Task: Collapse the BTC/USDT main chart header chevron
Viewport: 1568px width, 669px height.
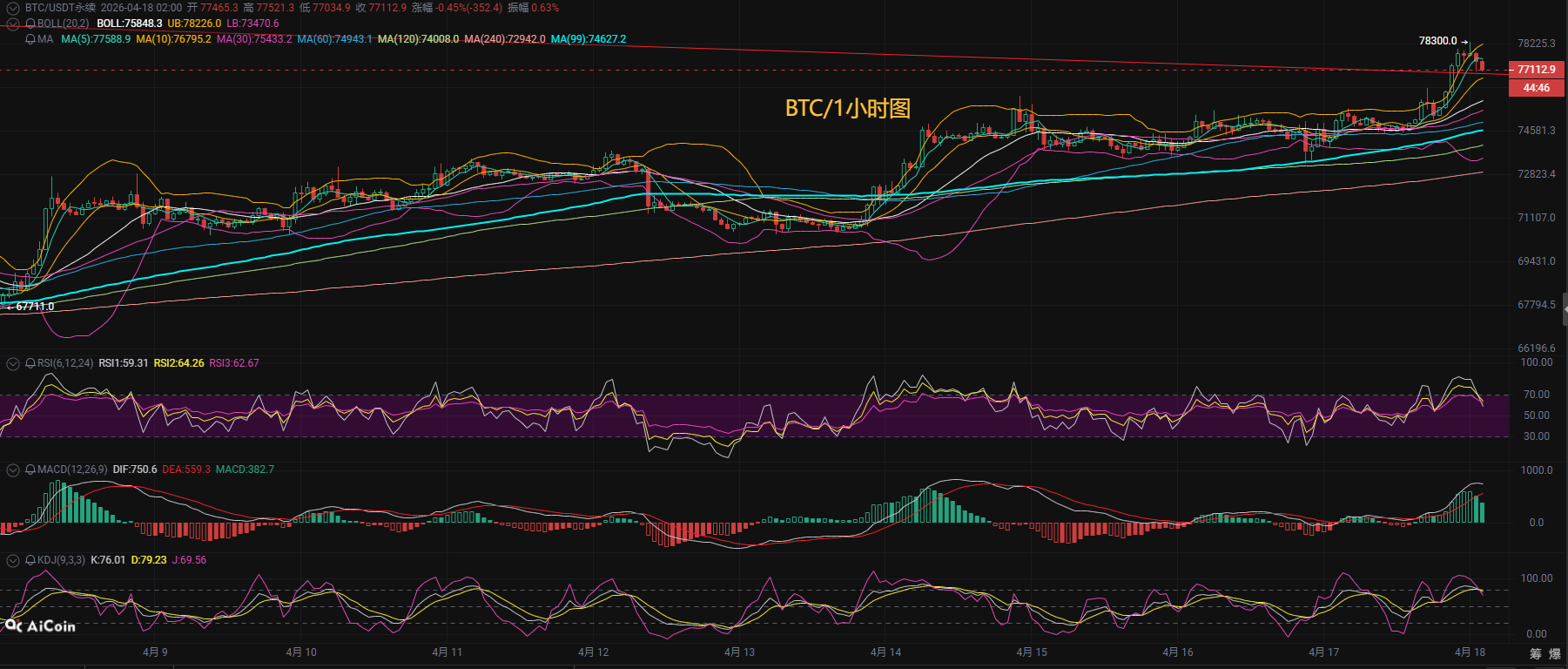Action: (13, 8)
